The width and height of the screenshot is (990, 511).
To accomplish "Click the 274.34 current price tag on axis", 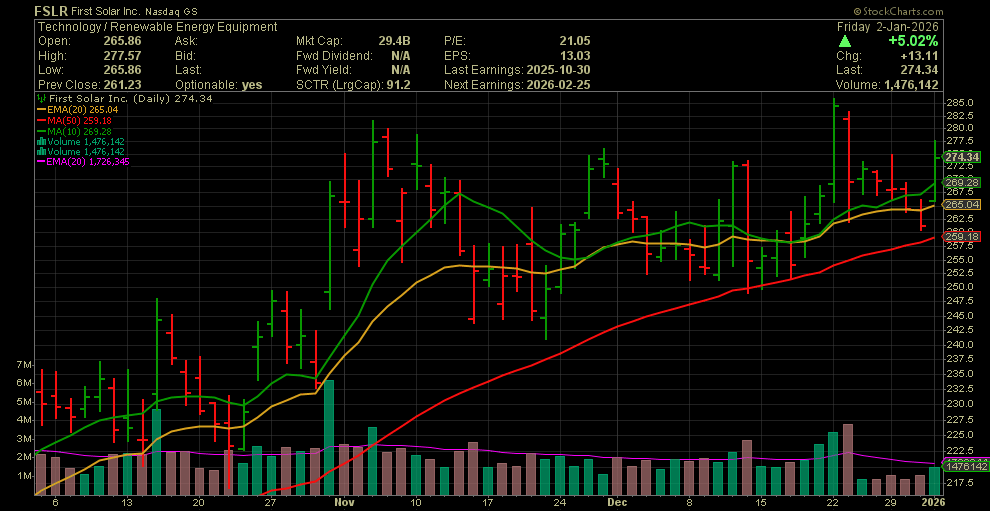I will click(x=960, y=157).
